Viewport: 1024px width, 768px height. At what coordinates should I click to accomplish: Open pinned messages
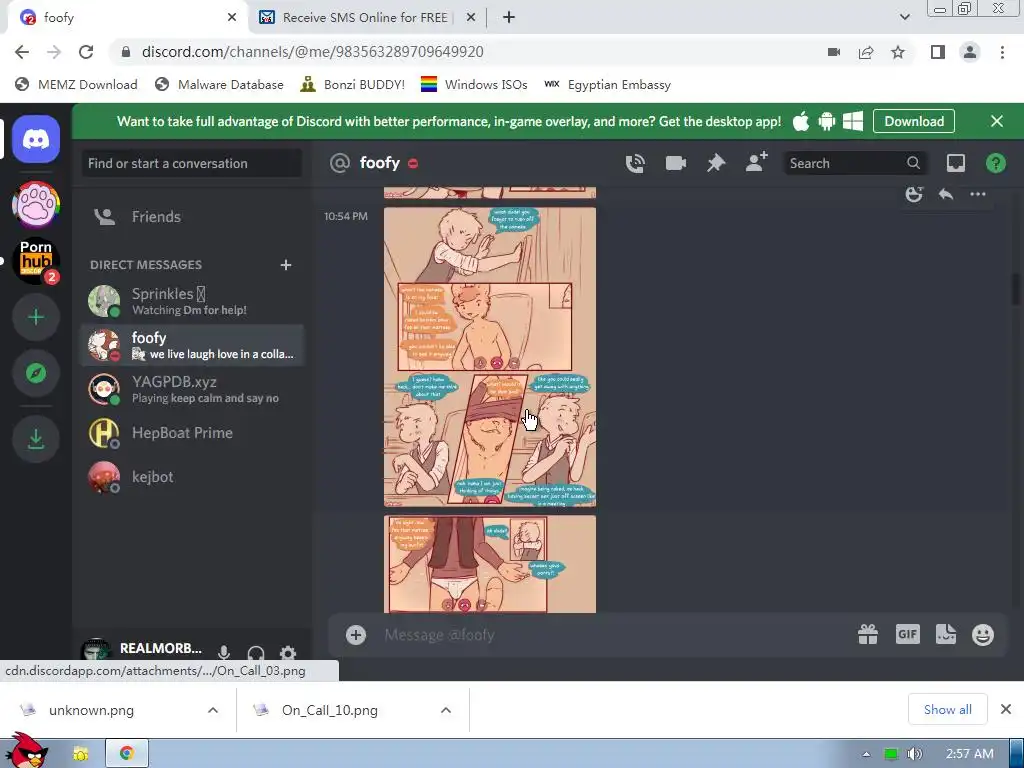pos(716,163)
